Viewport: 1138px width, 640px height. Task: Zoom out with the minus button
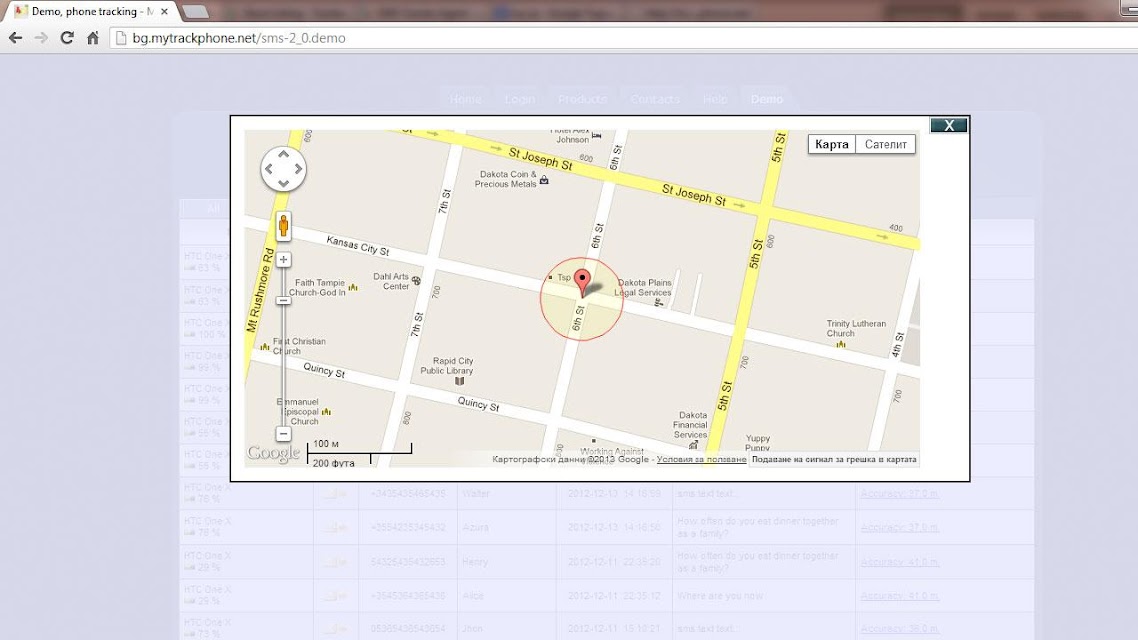tap(284, 434)
